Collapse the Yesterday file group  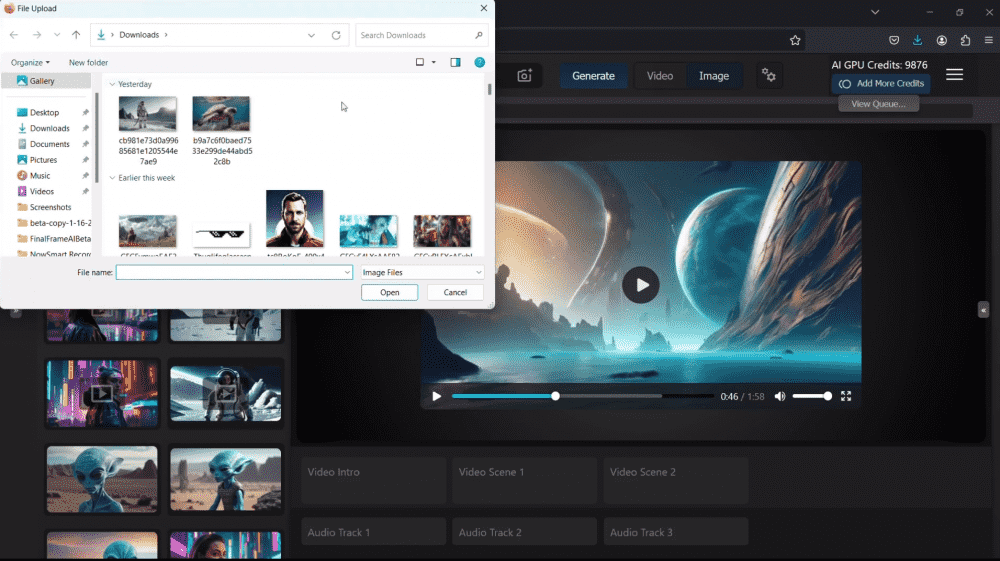pyautogui.click(x=112, y=85)
